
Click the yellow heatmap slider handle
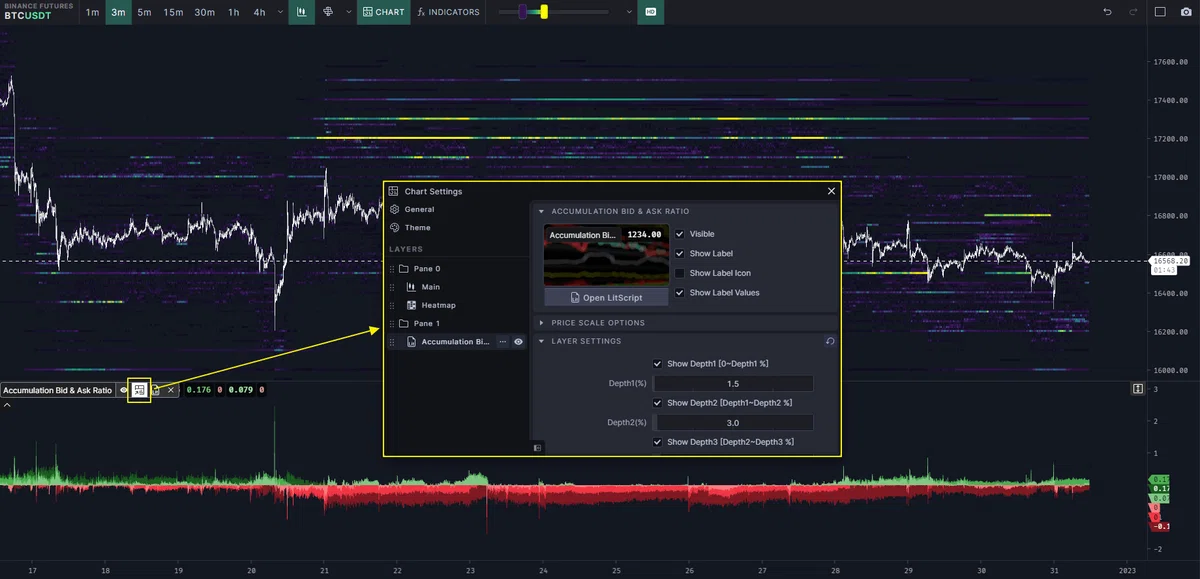point(544,12)
